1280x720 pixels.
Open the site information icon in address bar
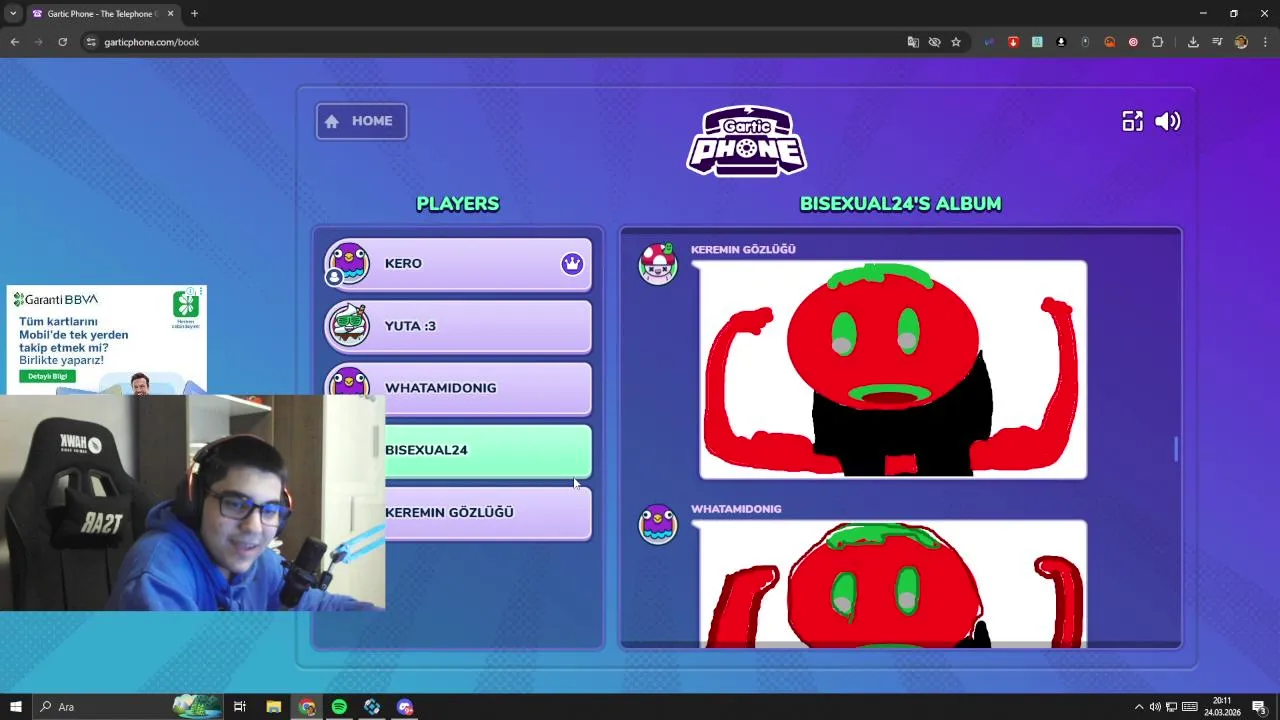[91, 42]
